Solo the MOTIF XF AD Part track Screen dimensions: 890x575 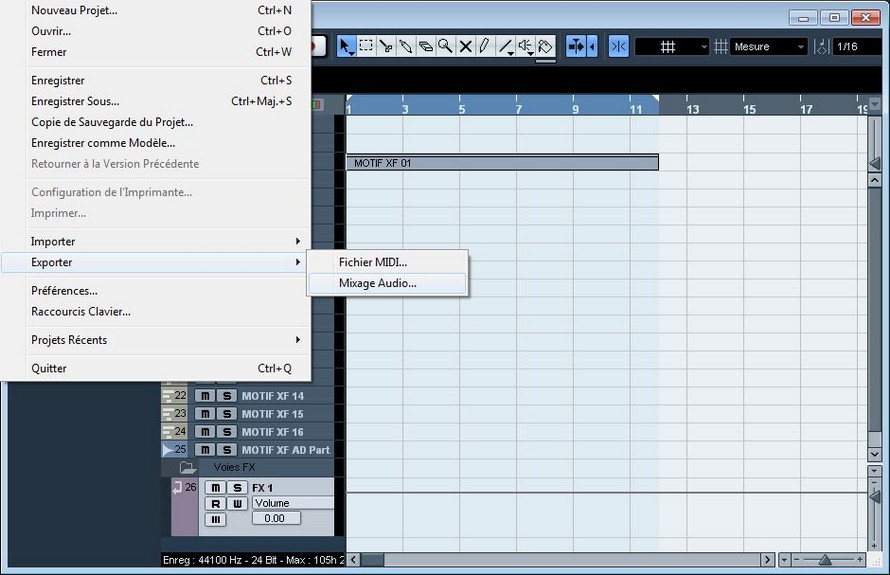227,450
